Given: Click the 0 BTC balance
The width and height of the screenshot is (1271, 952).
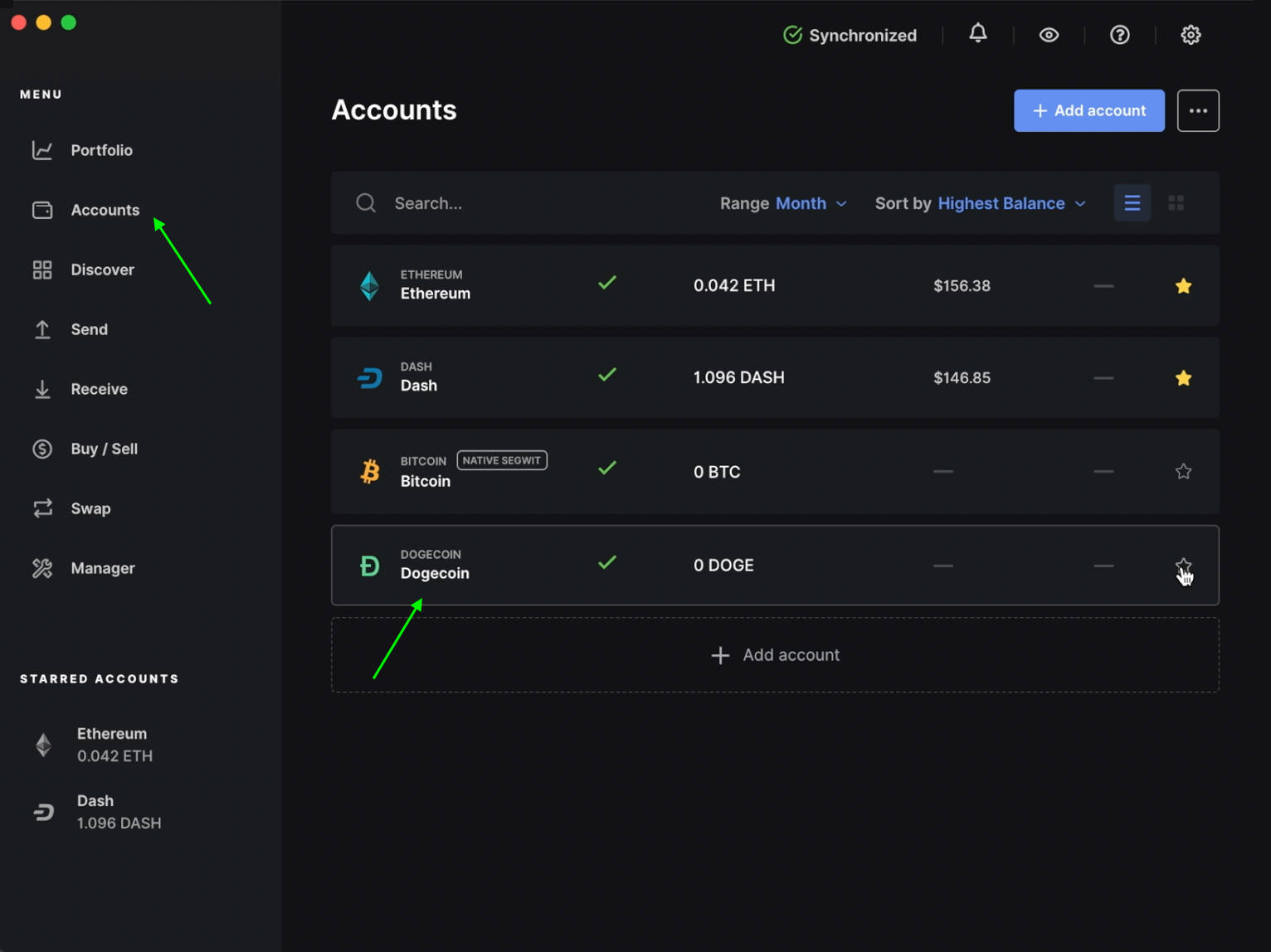Looking at the screenshot, I should 717,472.
